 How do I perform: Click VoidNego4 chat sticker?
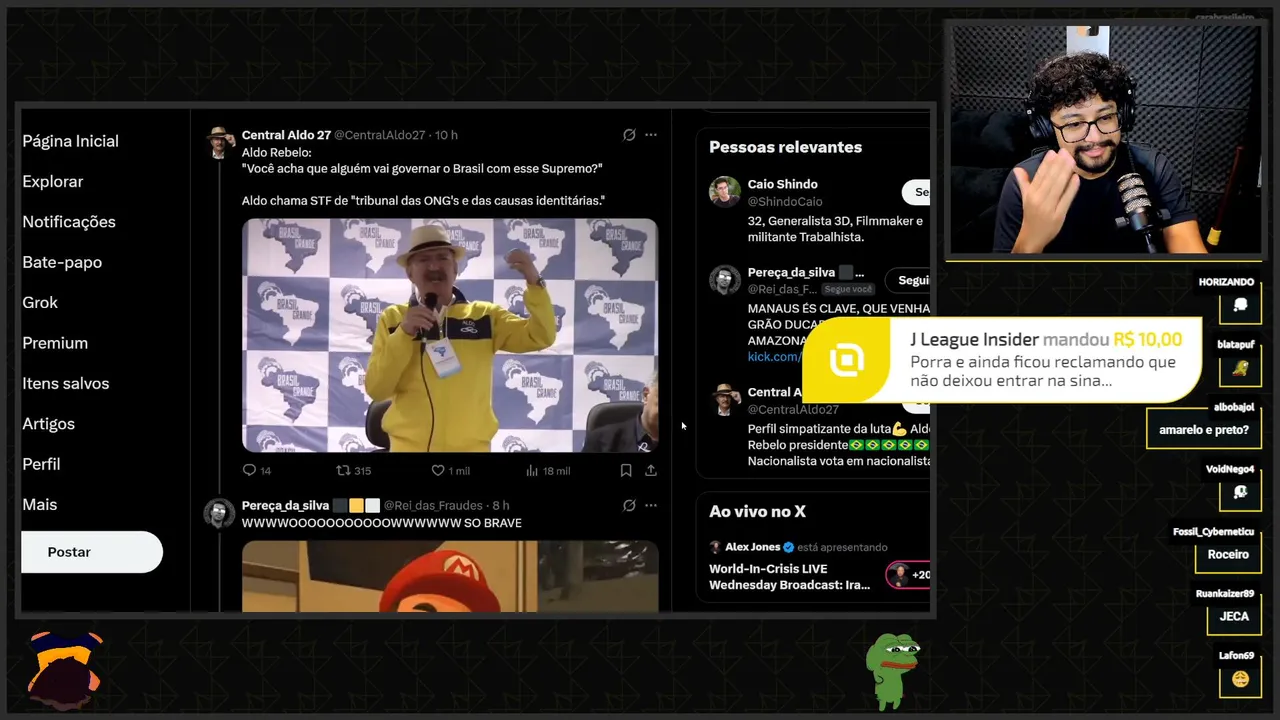(x=1240, y=492)
